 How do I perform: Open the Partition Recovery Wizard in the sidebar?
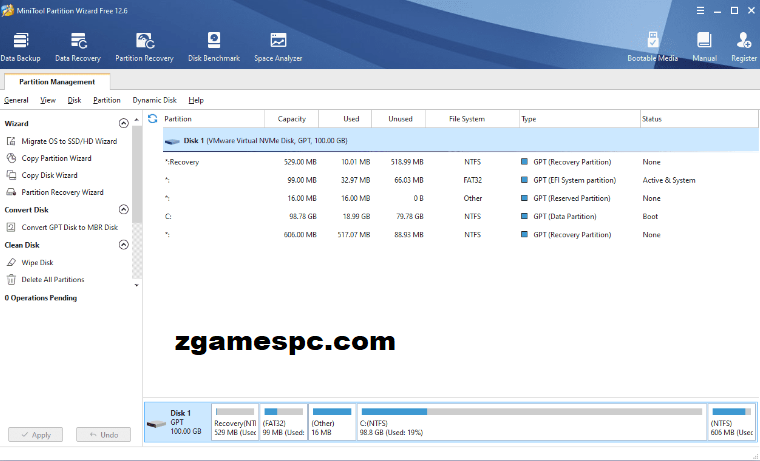pos(55,192)
